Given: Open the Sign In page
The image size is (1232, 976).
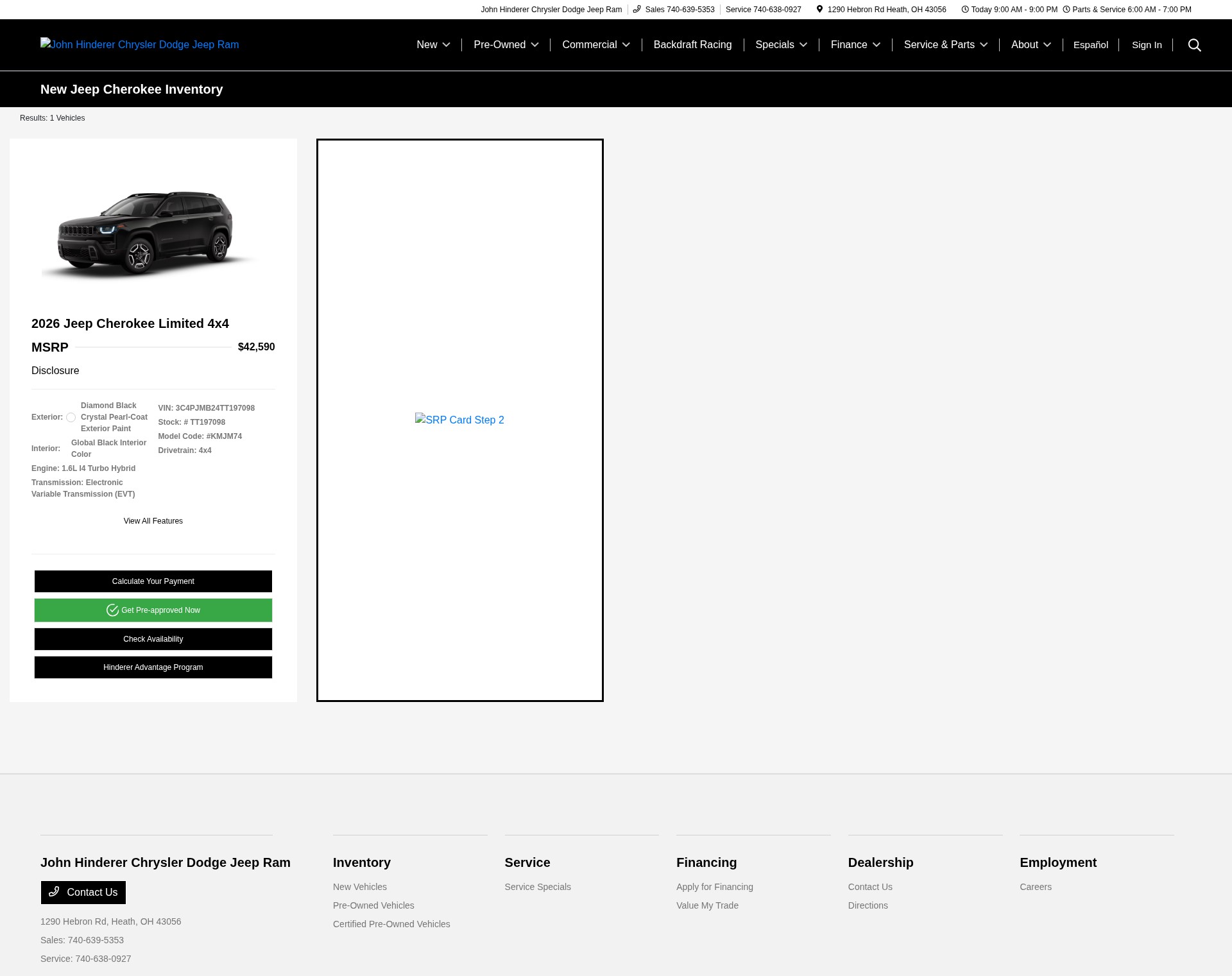Looking at the screenshot, I should 1147,45.
